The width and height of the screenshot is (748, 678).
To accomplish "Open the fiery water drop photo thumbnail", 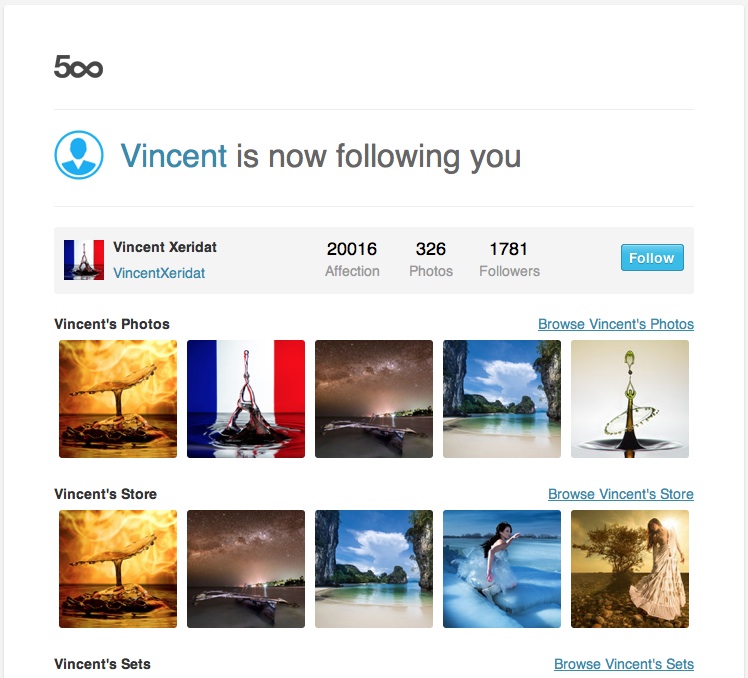I will [x=118, y=399].
